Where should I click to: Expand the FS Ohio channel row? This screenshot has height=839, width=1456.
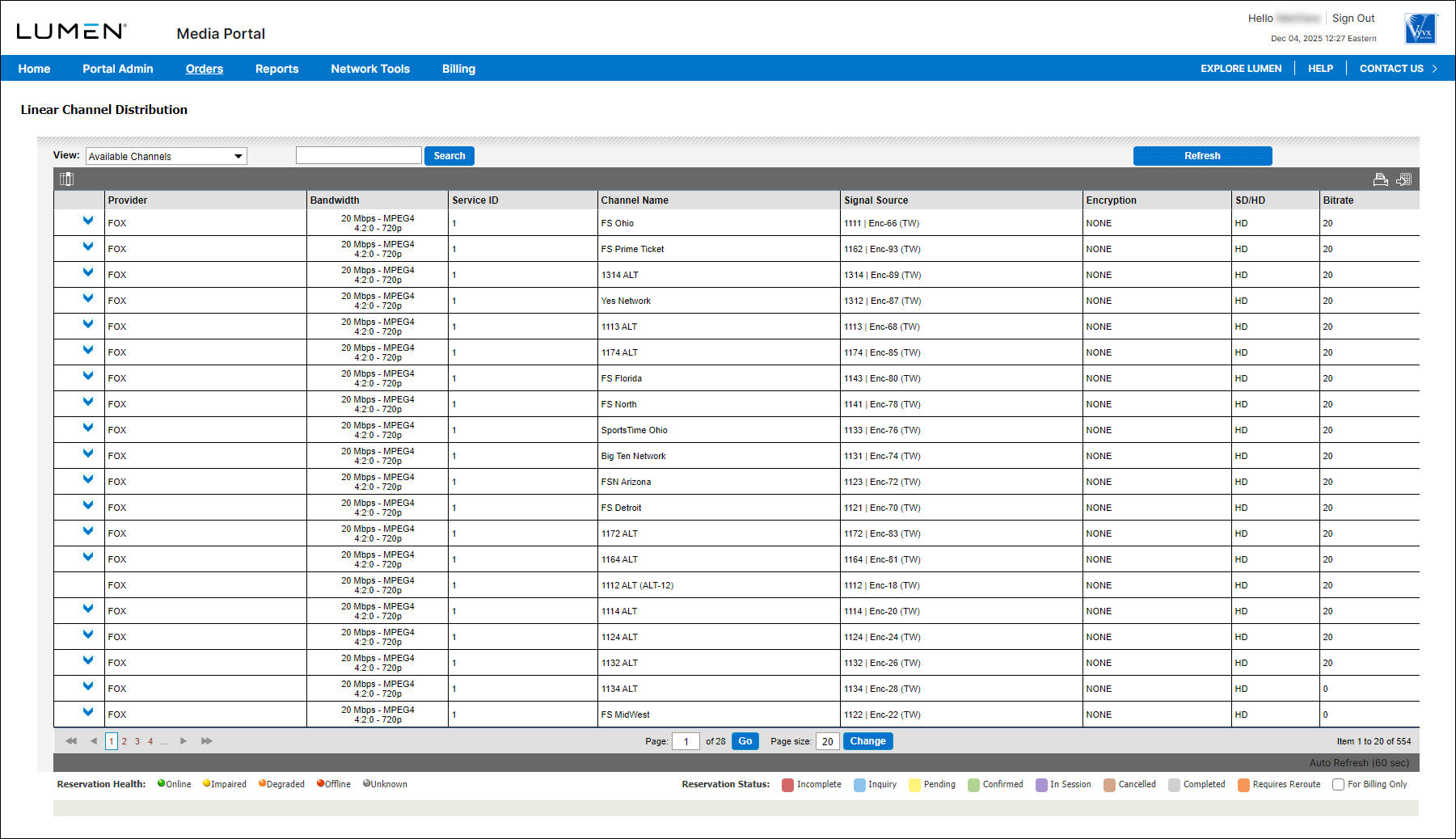(x=87, y=221)
